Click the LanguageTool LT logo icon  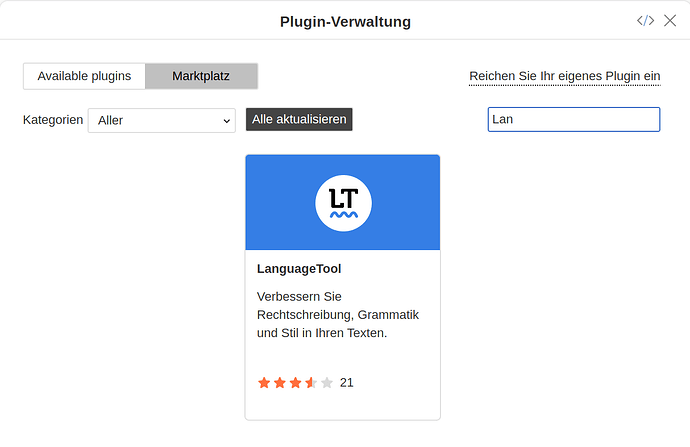[343, 203]
